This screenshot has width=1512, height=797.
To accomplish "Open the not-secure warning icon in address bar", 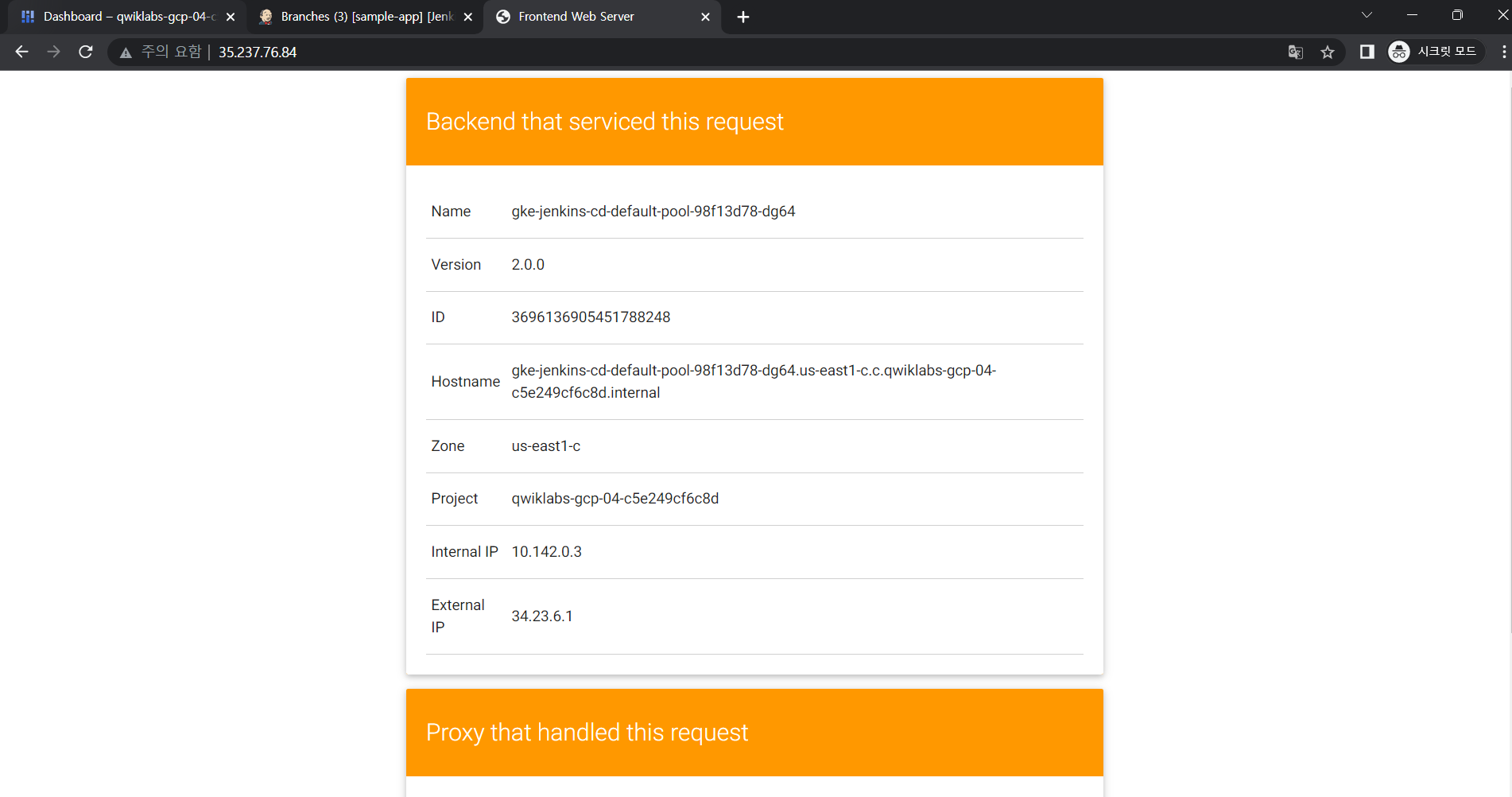I will pyautogui.click(x=126, y=52).
